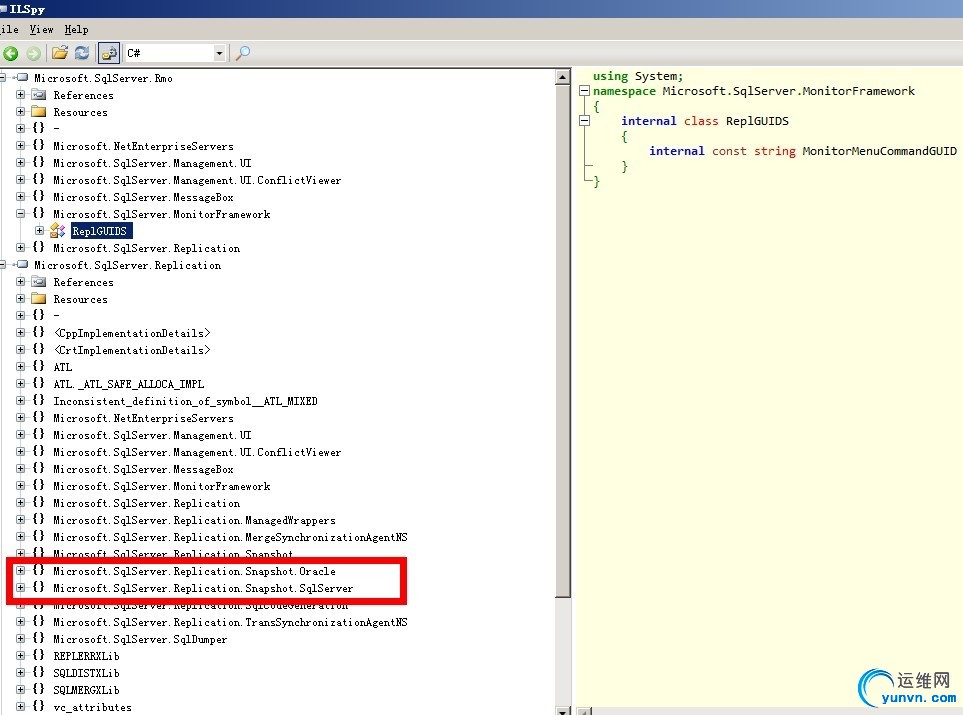Open the C# language dropdown
This screenshot has height=715, width=963.
(x=219, y=53)
